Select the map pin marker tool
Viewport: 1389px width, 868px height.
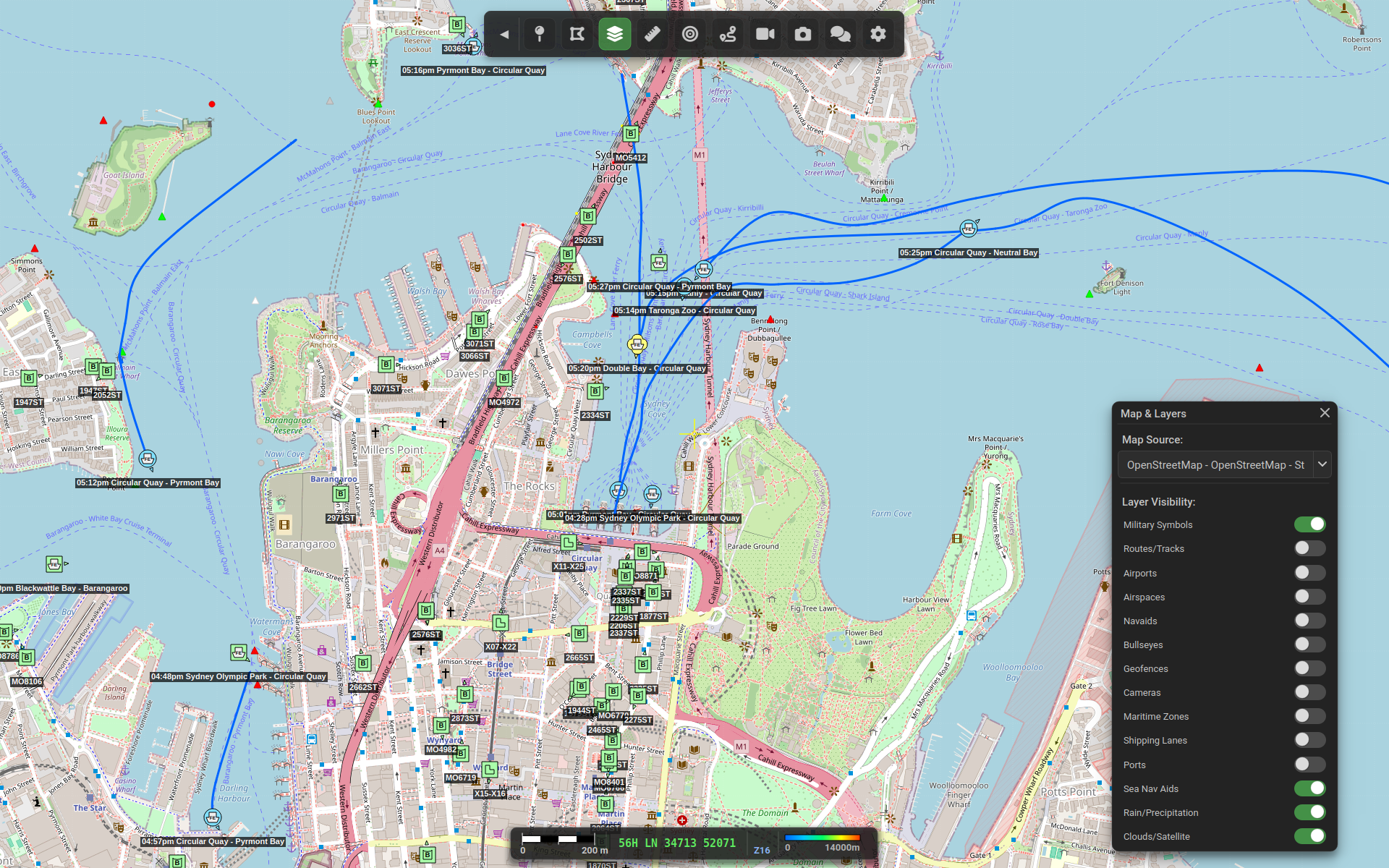[539, 34]
